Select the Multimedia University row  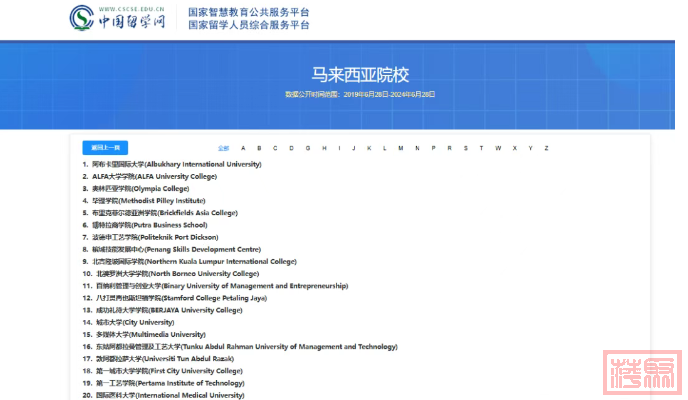(144, 334)
